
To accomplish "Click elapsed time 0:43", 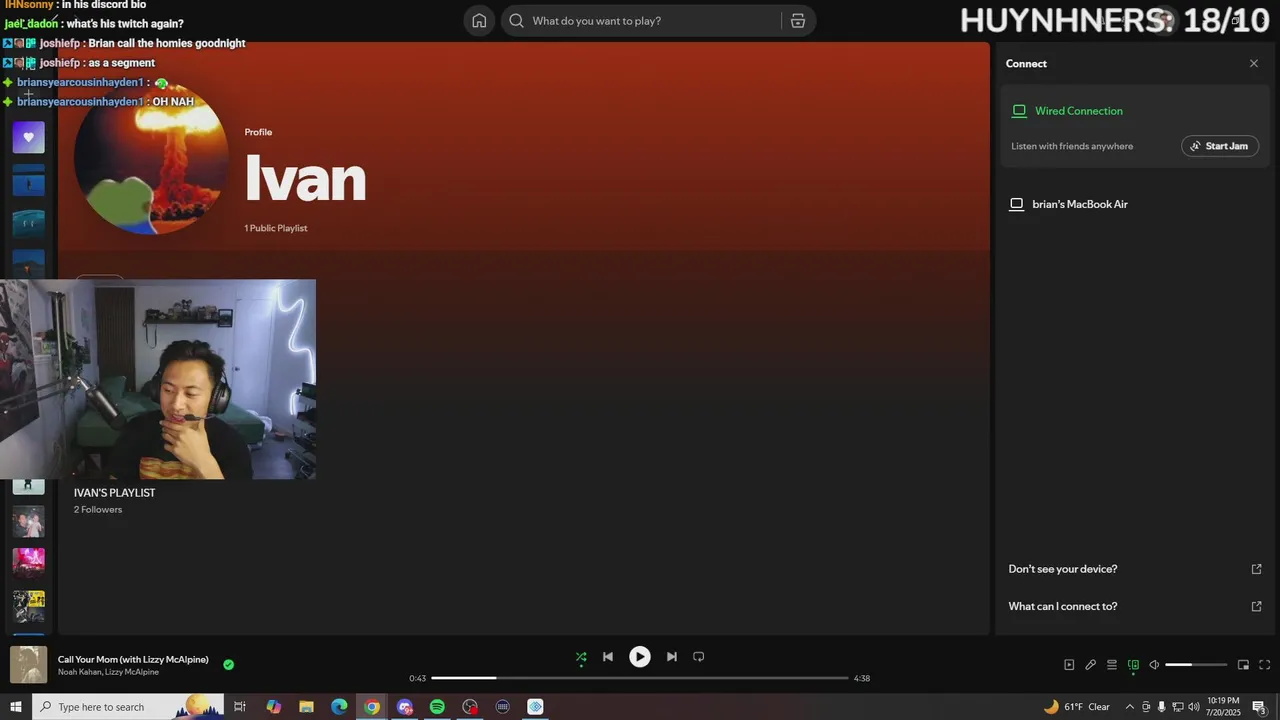I will coord(418,678).
